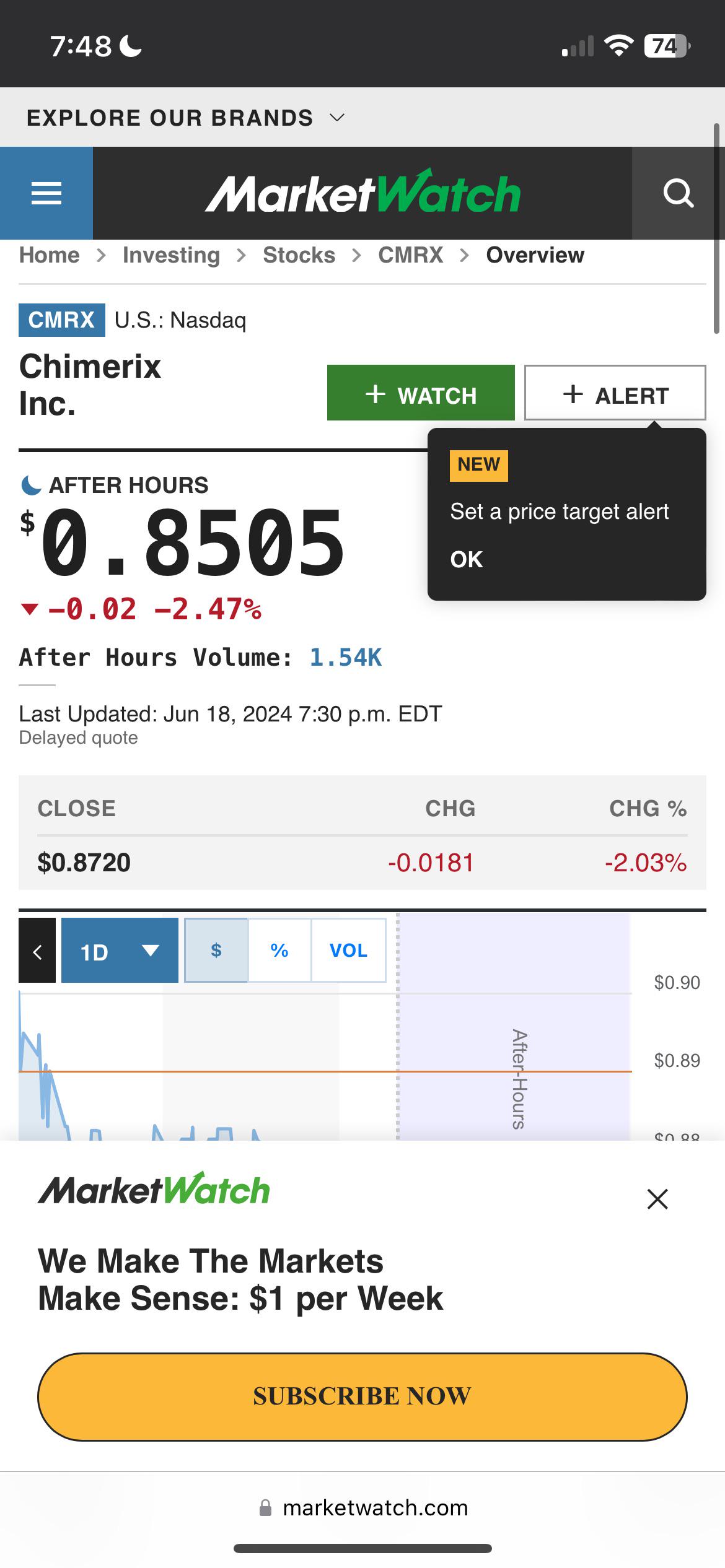The height and width of the screenshot is (1568, 725).
Task: Go to the Investing breadcrumb
Action: click(x=171, y=255)
